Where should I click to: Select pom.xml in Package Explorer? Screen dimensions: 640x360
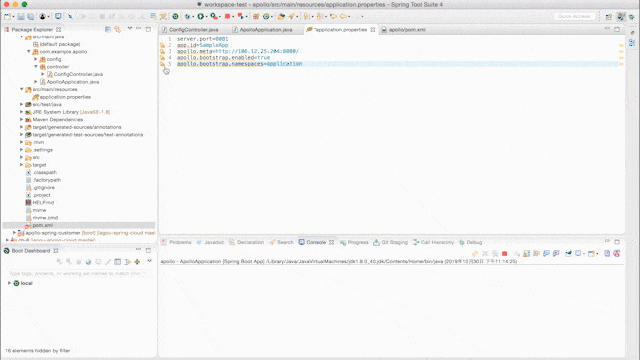(x=42, y=225)
